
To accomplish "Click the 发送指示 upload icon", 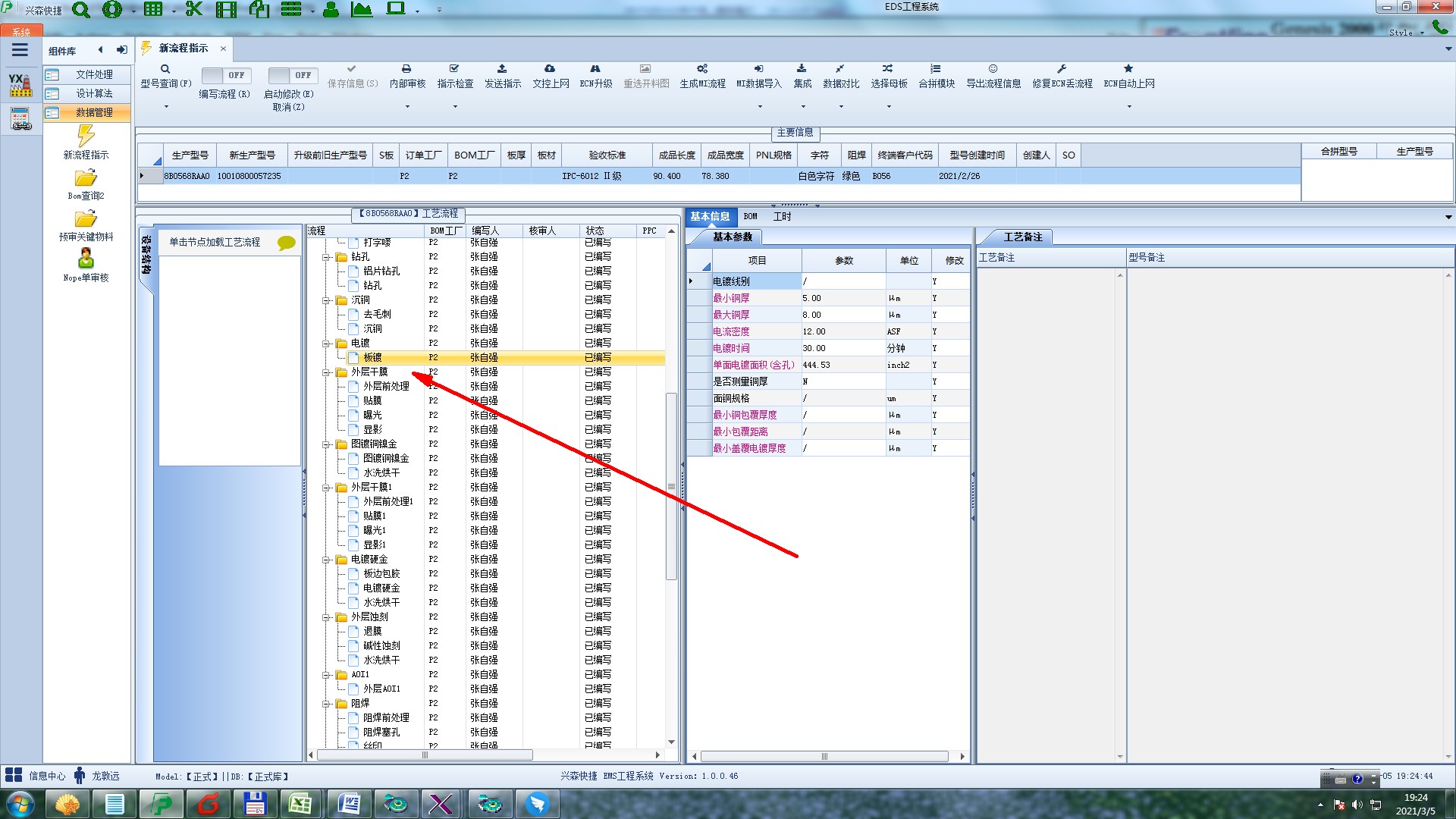I will pos(502,69).
